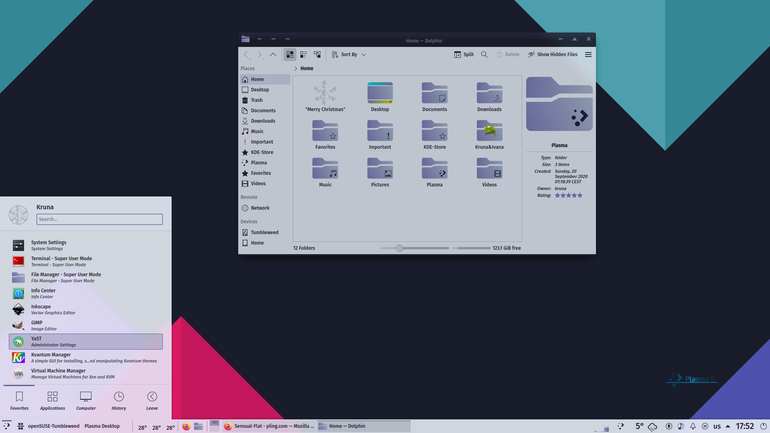
Task: Open Network in Places panel
Action: (260, 208)
